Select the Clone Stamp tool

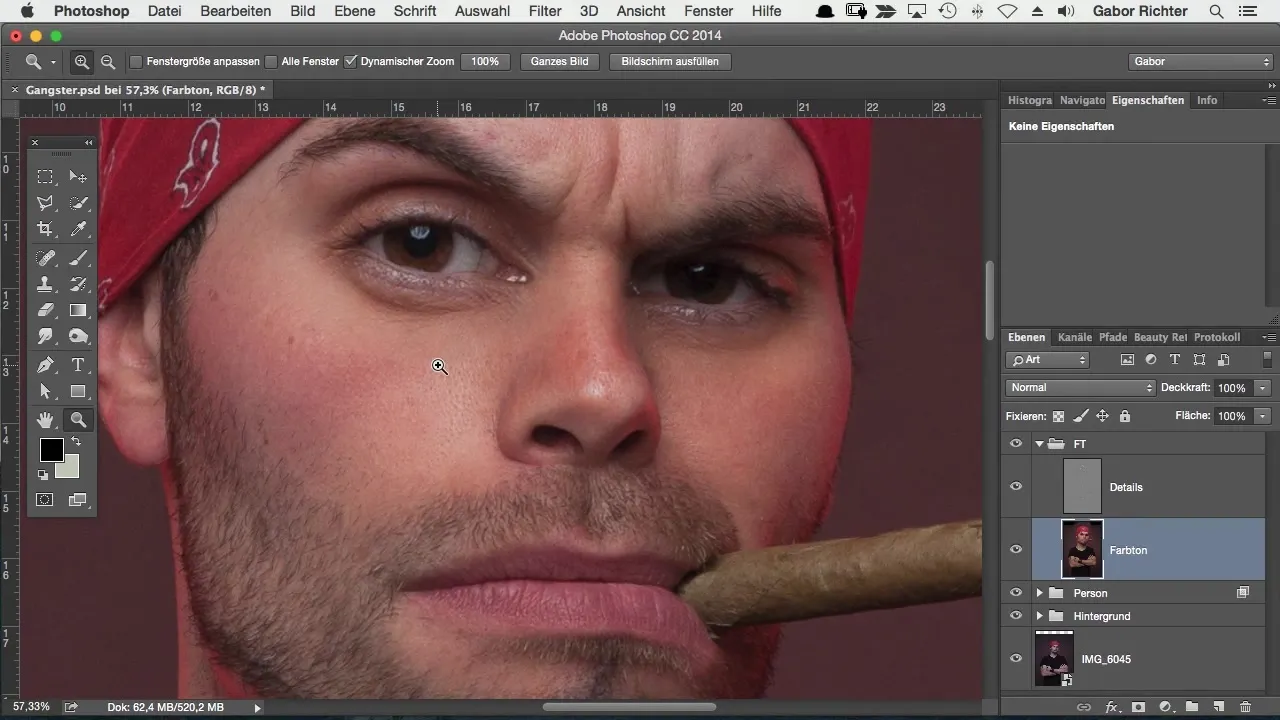(x=45, y=284)
